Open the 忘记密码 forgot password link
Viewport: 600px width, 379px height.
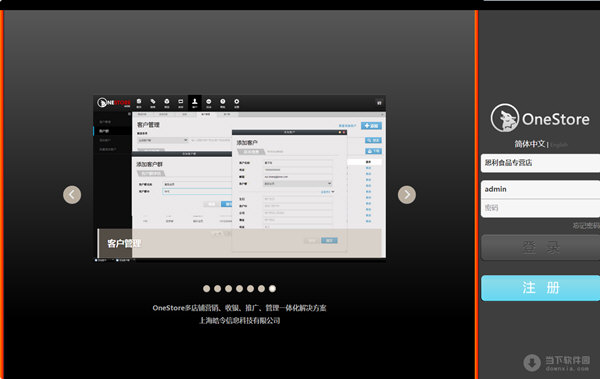tap(586, 226)
